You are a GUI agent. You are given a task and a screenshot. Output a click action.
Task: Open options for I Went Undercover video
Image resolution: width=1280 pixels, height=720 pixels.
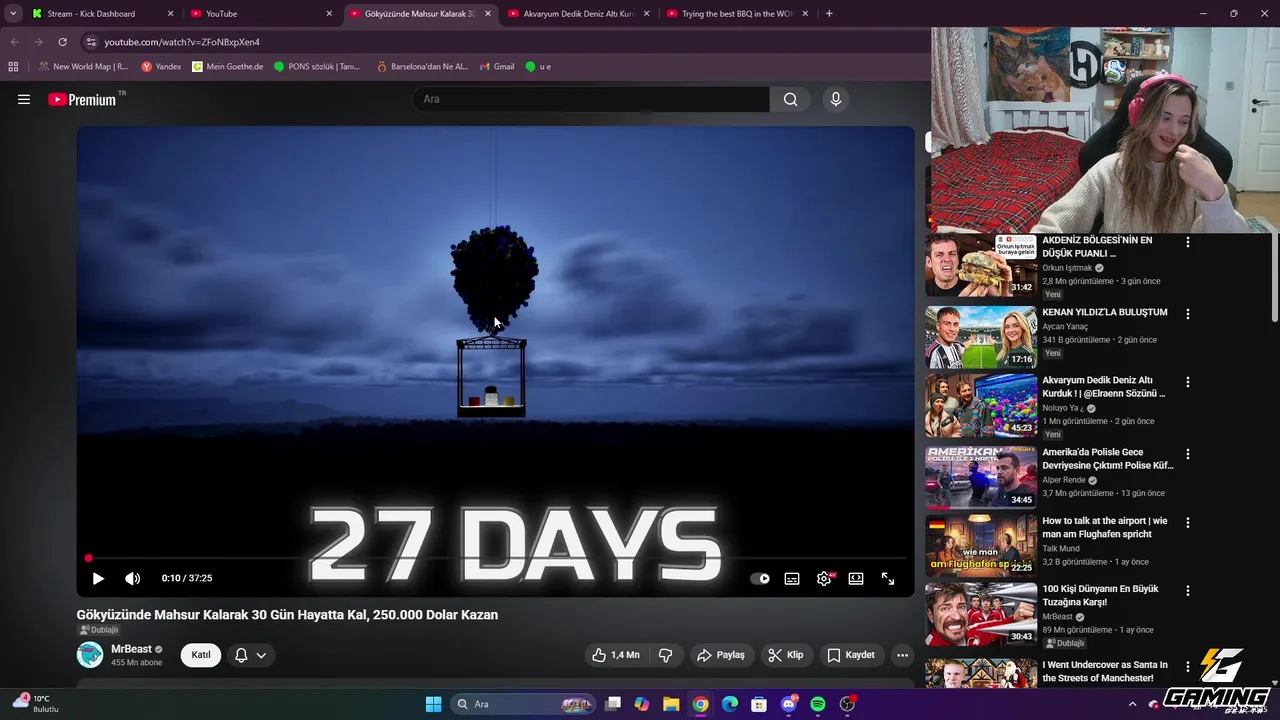[x=1188, y=666]
